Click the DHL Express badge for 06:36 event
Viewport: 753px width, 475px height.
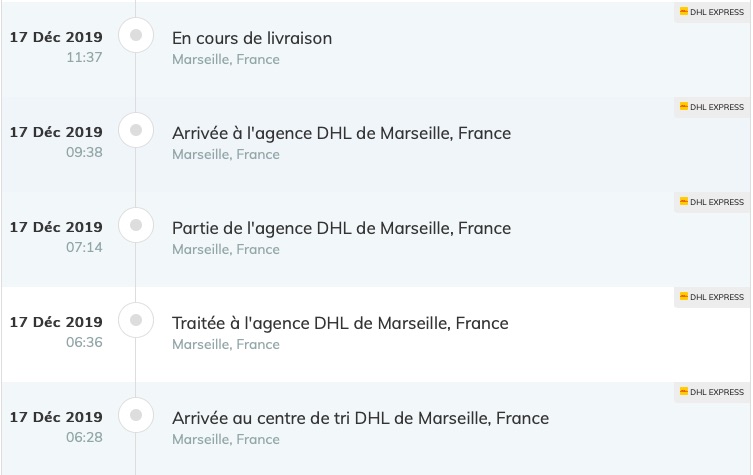[712, 297]
